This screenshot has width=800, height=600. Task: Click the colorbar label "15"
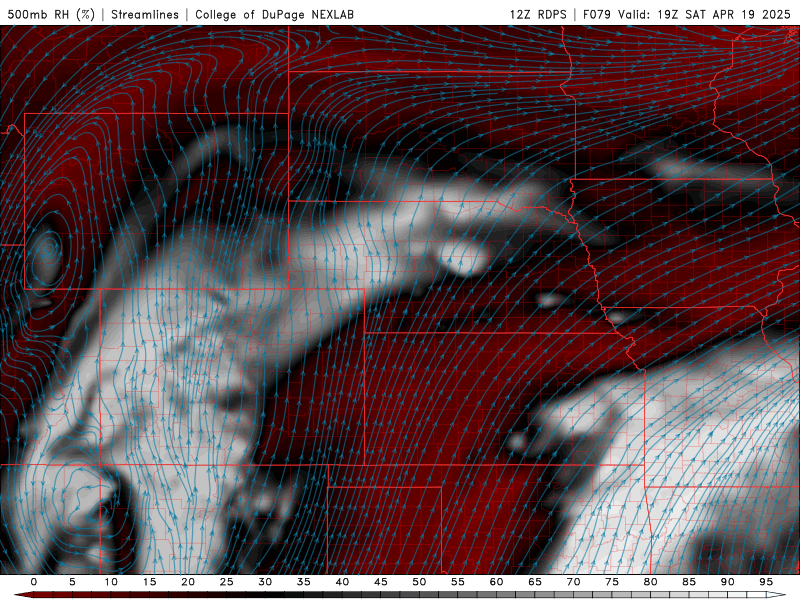click(149, 582)
